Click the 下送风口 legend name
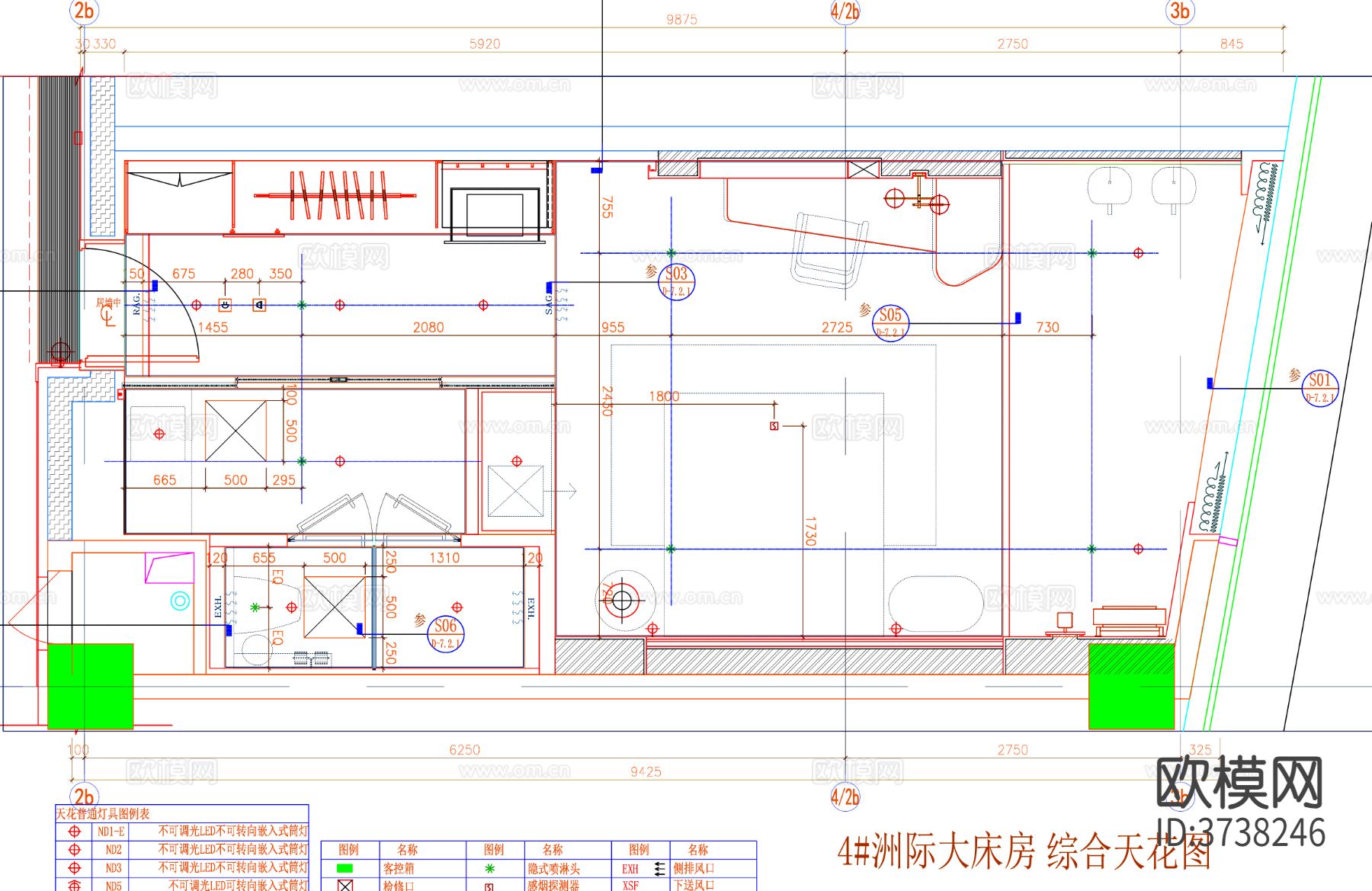The image size is (1372, 891). [694, 886]
